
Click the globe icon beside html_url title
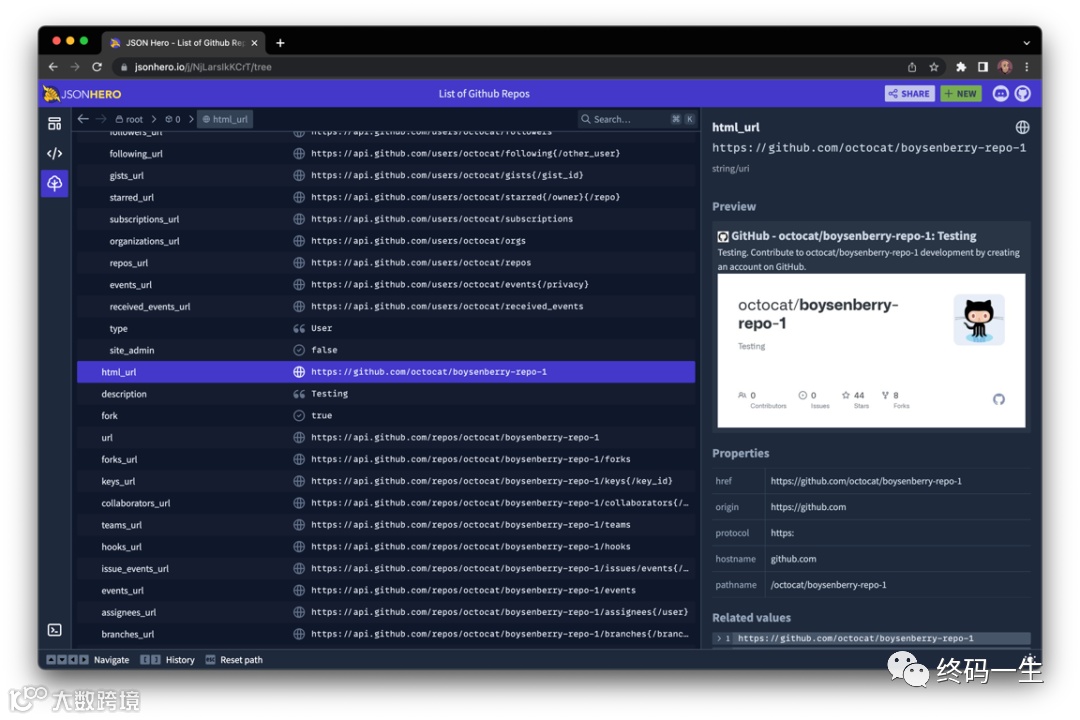pyautogui.click(x=1022, y=127)
